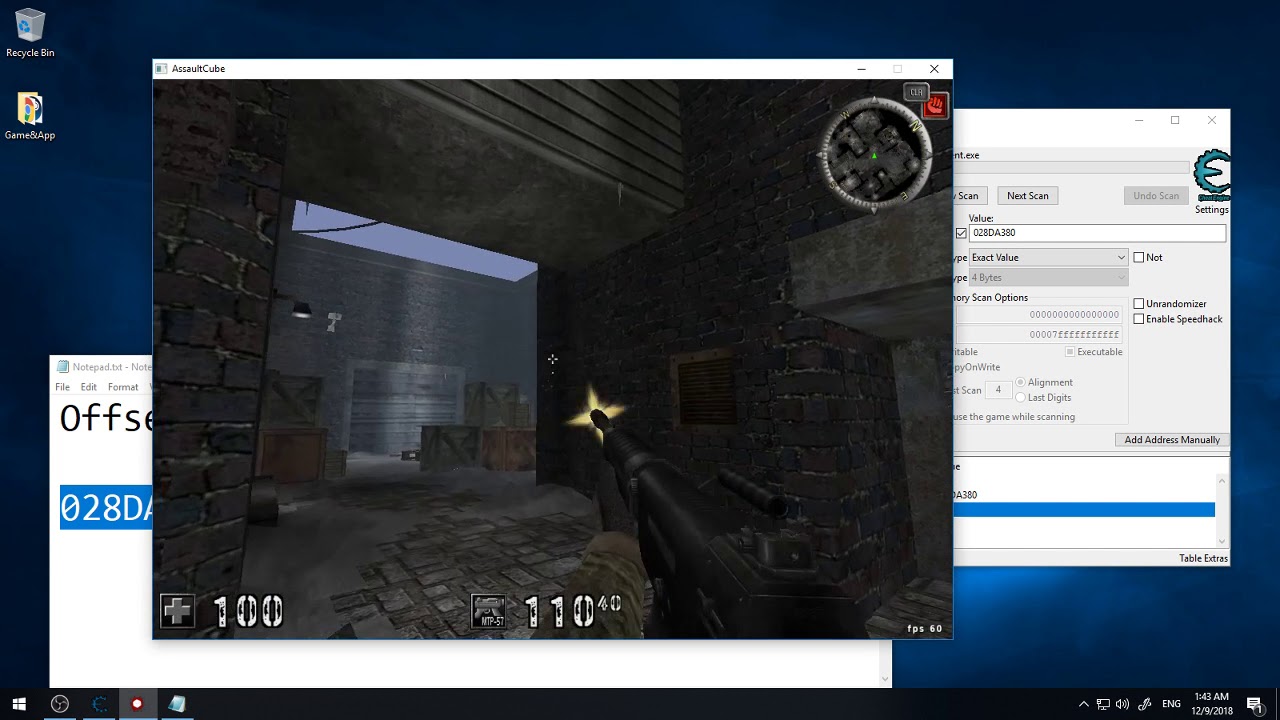Click the scan start address field of zeros
The width and height of the screenshot is (1280, 720).
pos(1040,315)
